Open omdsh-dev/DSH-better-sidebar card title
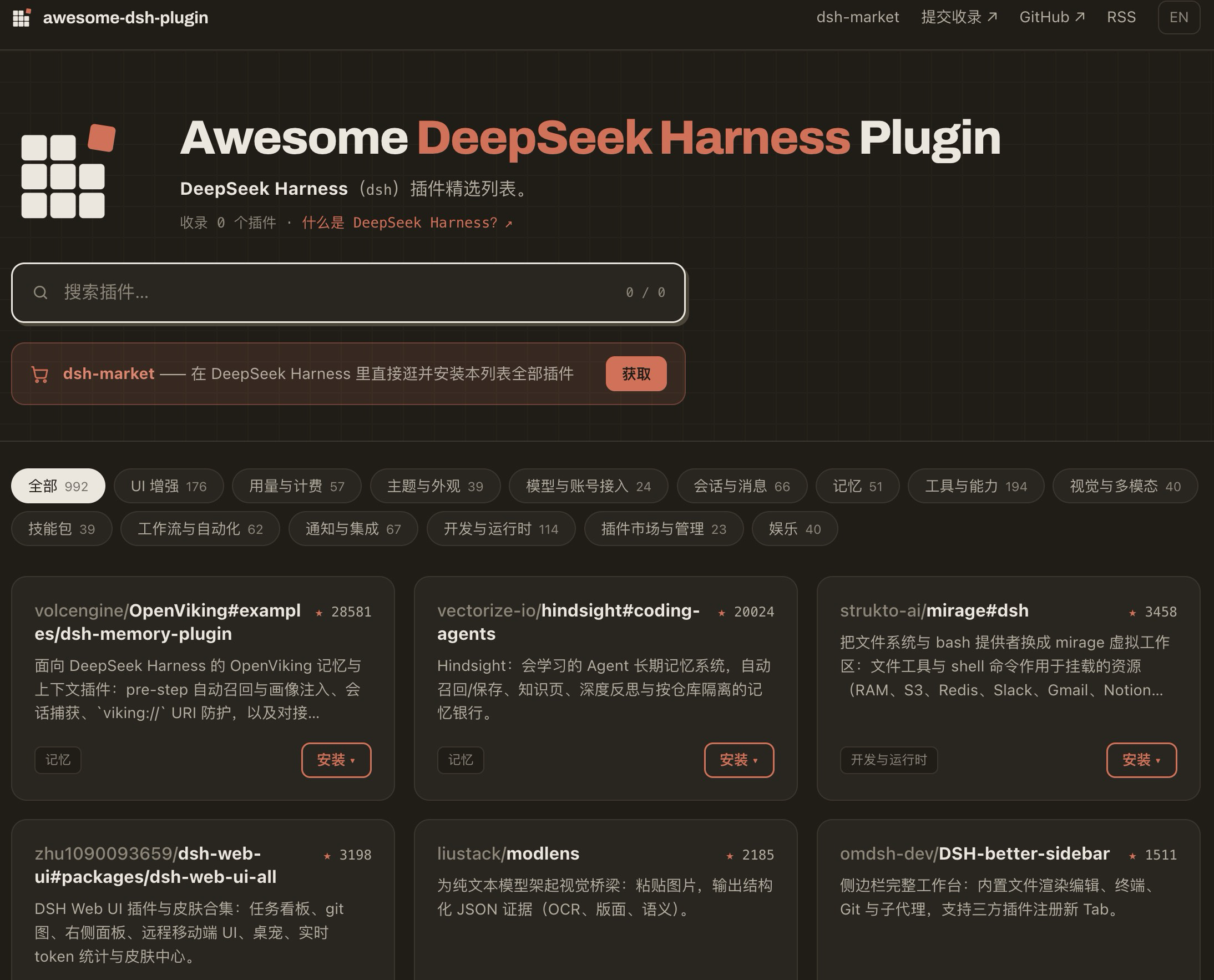This screenshot has height=980, width=1214. coord(975,853)
